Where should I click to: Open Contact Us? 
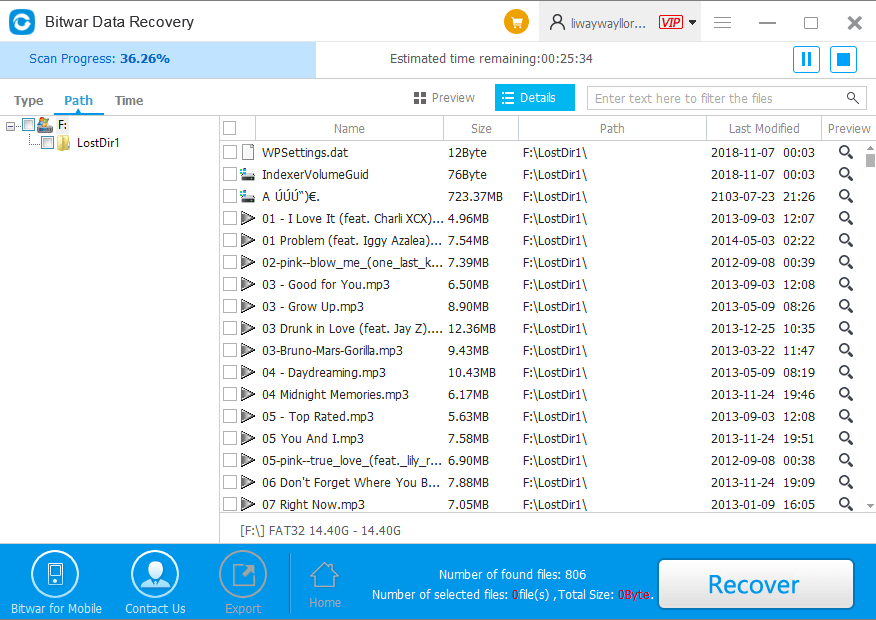[x=155, y=584]
